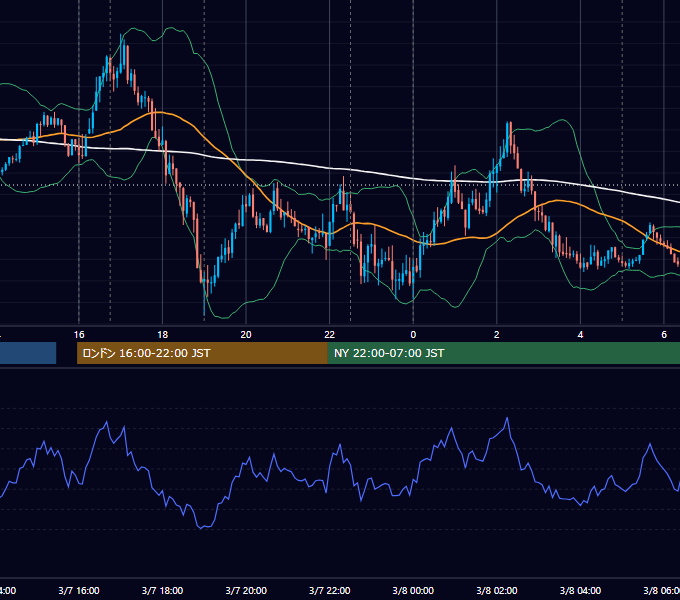Viewport: 680px width, 600px height.
Task: Click hour label 2 on upper axis
Action: tap(497, 335)
